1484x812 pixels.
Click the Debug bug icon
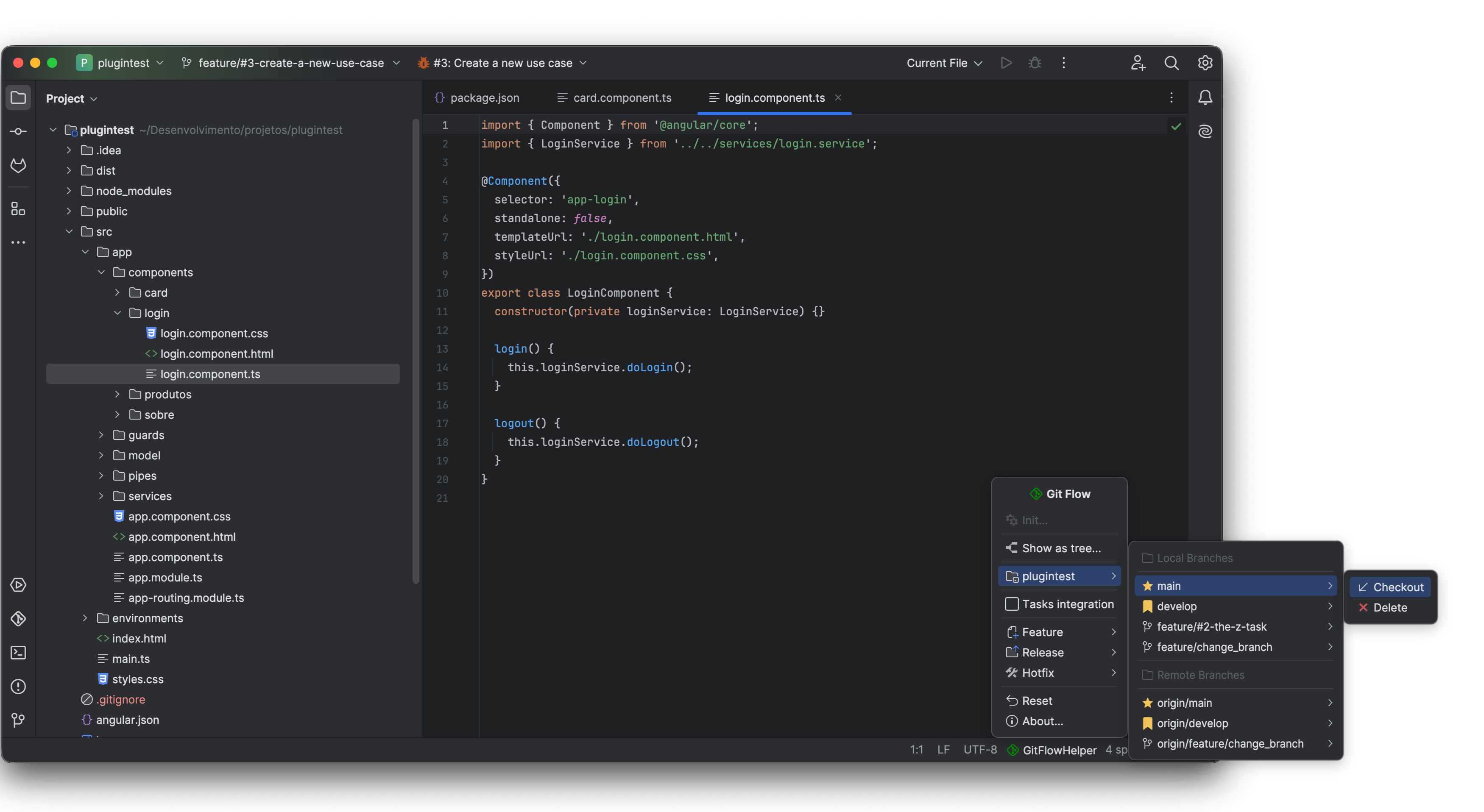pyautogui.click(x=1035, y=63)
